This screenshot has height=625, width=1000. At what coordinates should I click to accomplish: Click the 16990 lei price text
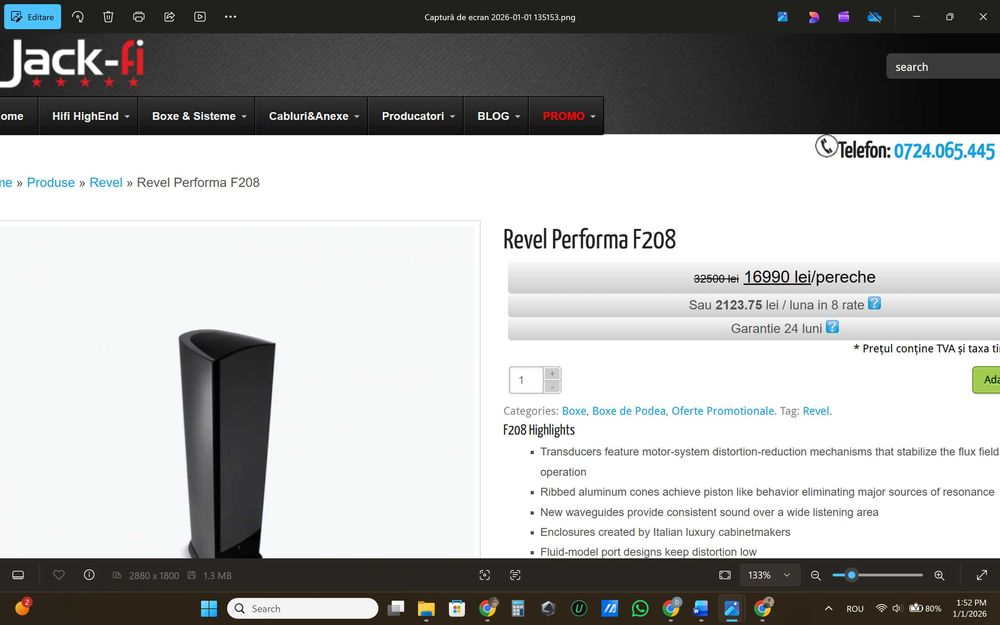tap(777, 277)
